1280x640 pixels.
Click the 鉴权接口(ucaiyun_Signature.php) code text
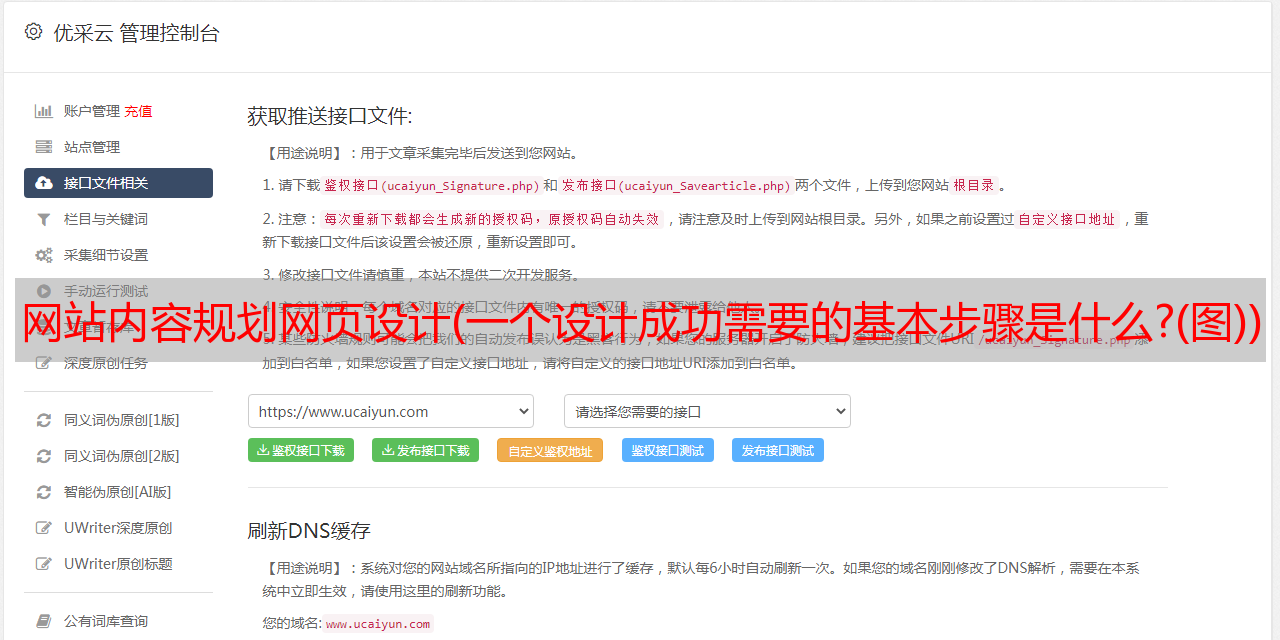coord(431,185)
